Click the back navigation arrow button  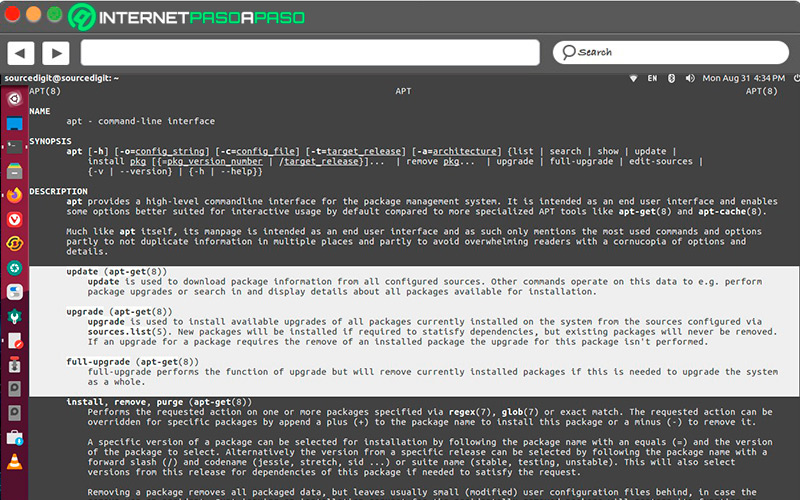pos(20,52)
